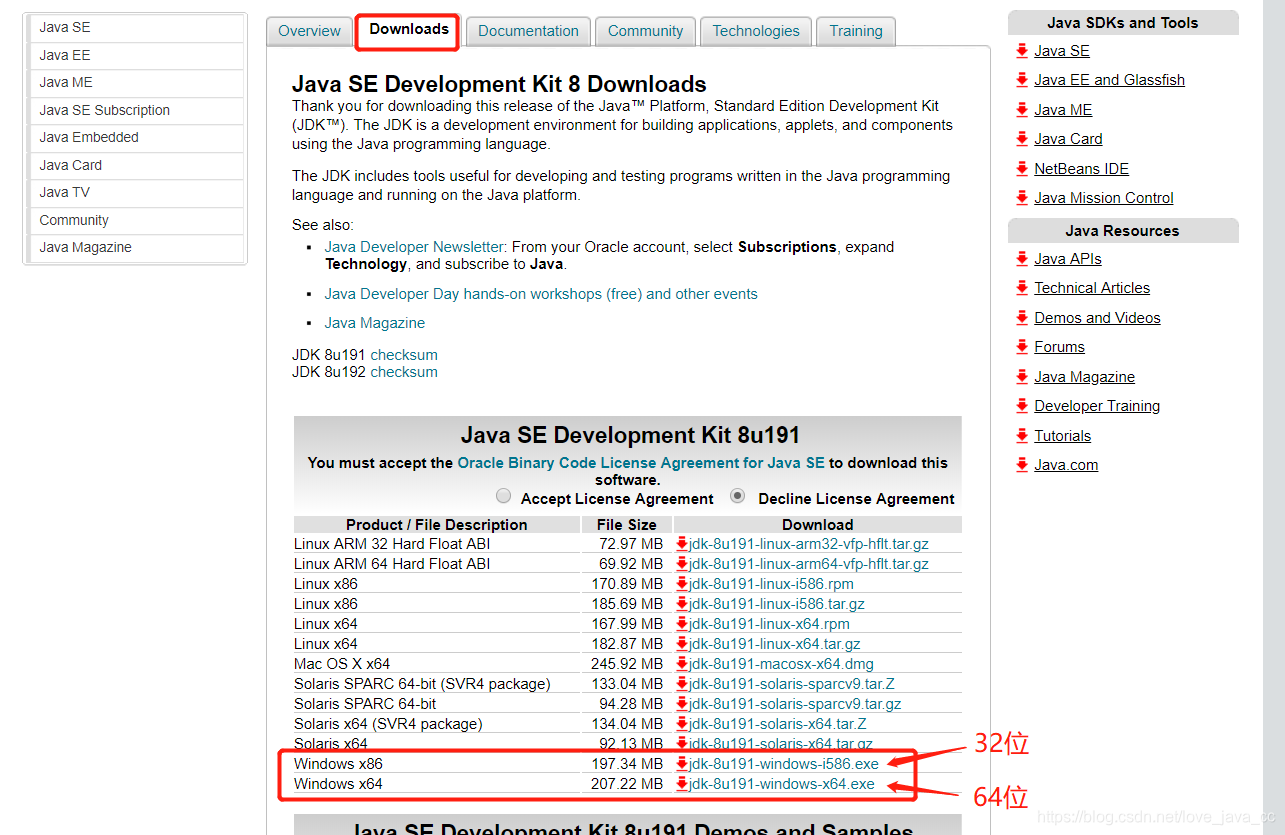Click red arrow icon beside Java EE and Glassfish

pyautogui.click(x=1021, y=79)
